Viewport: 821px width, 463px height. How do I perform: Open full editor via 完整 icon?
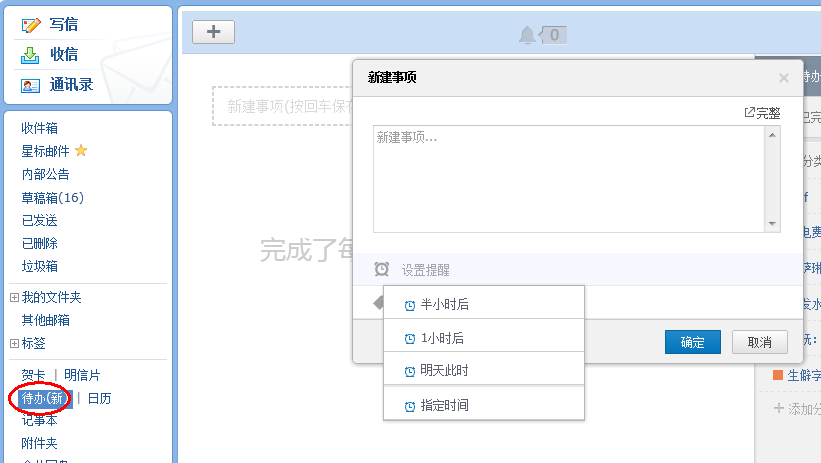point(750,113)
